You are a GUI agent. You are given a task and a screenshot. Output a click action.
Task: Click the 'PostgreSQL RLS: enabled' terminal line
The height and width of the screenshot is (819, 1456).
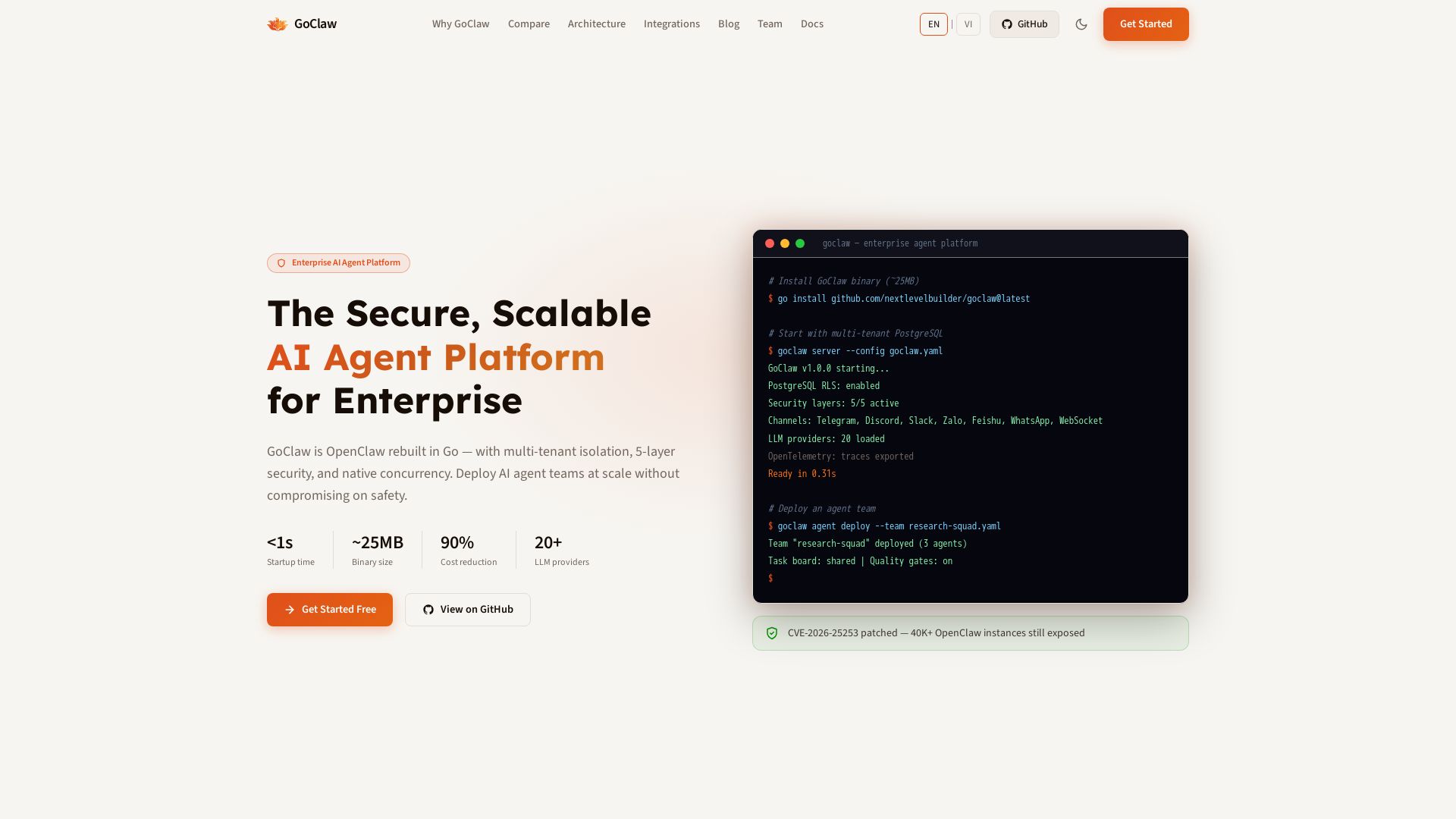point(824,386)
